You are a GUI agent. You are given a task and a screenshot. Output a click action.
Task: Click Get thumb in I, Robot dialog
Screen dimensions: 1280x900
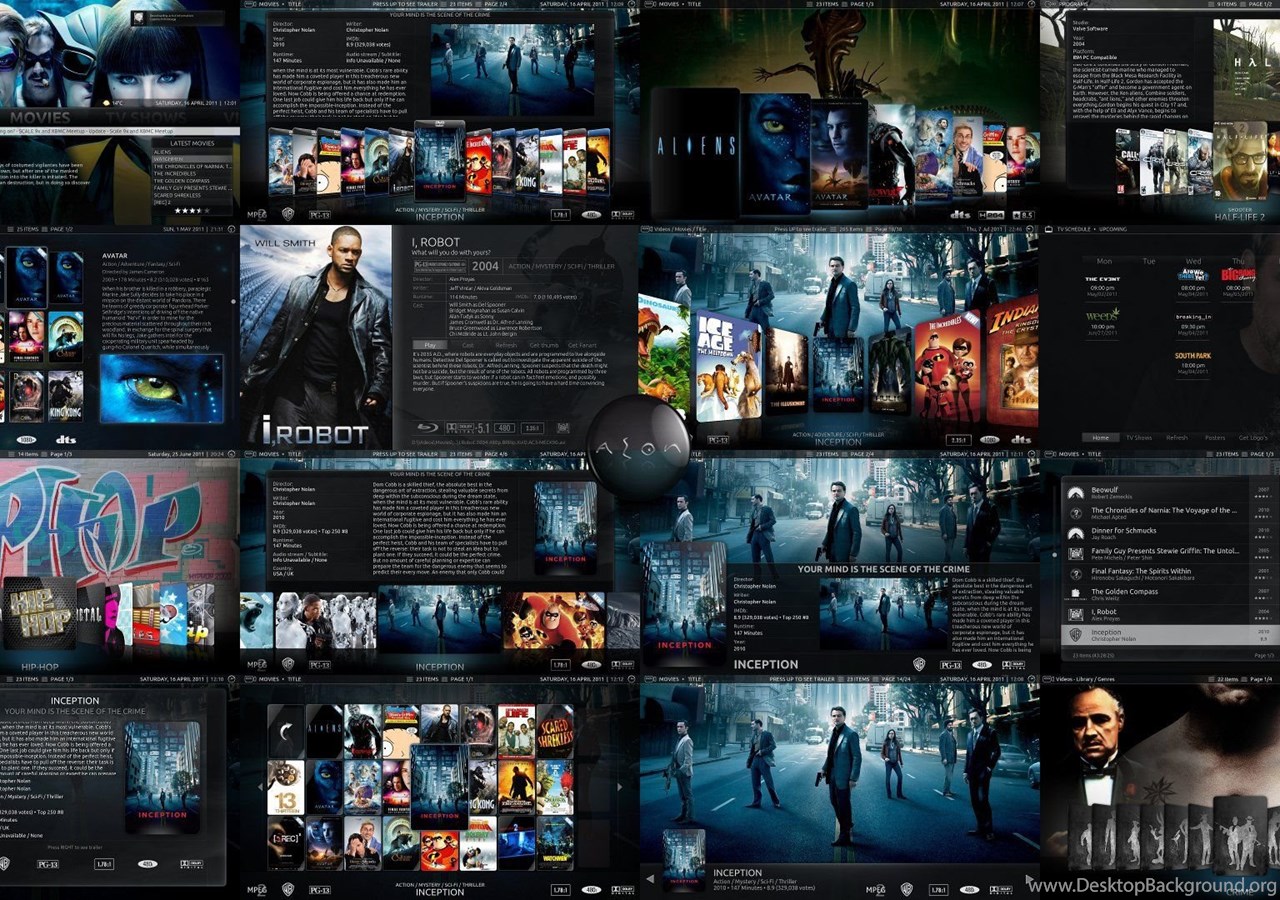[544, 345]
